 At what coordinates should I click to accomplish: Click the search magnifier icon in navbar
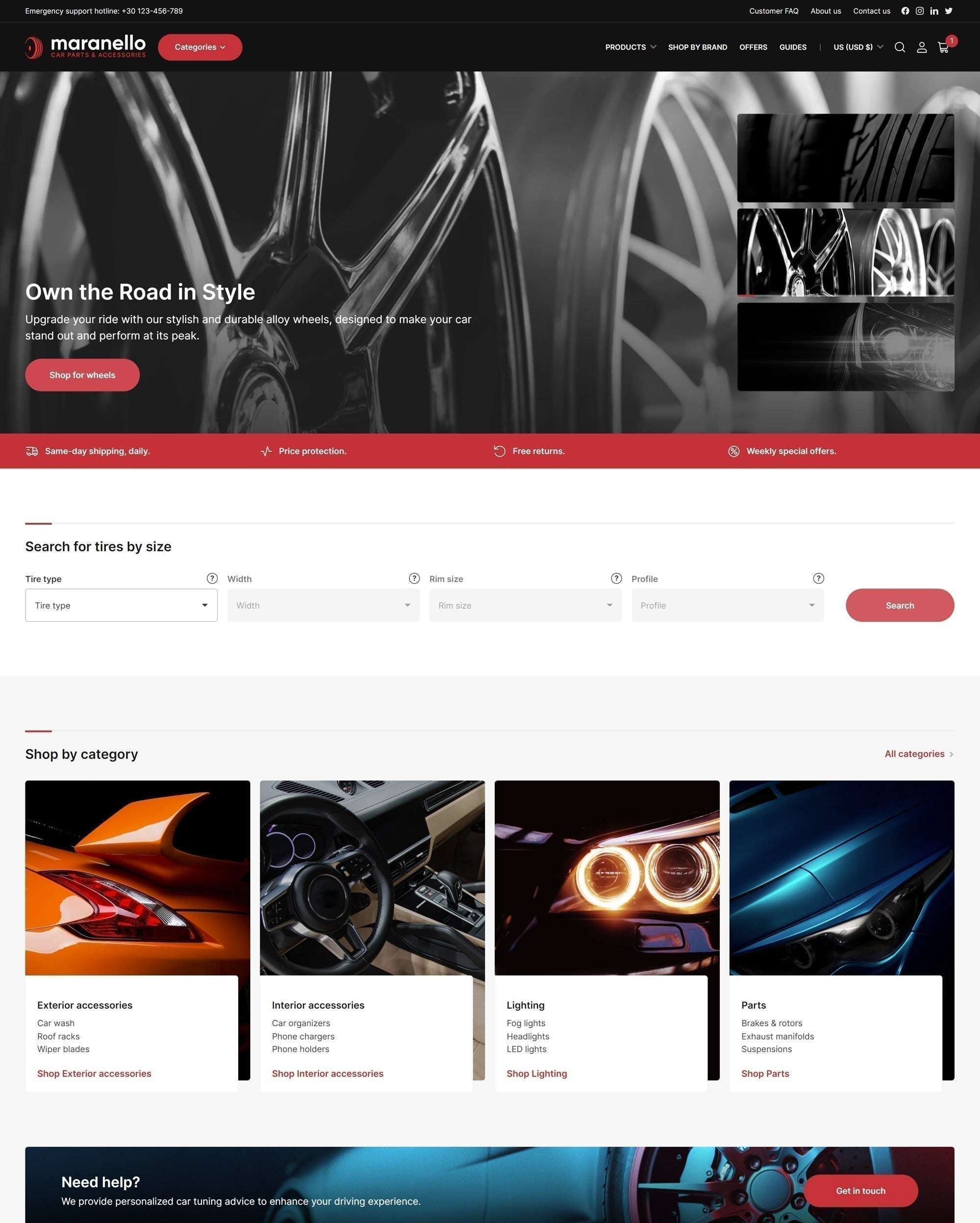coord(899,47)
